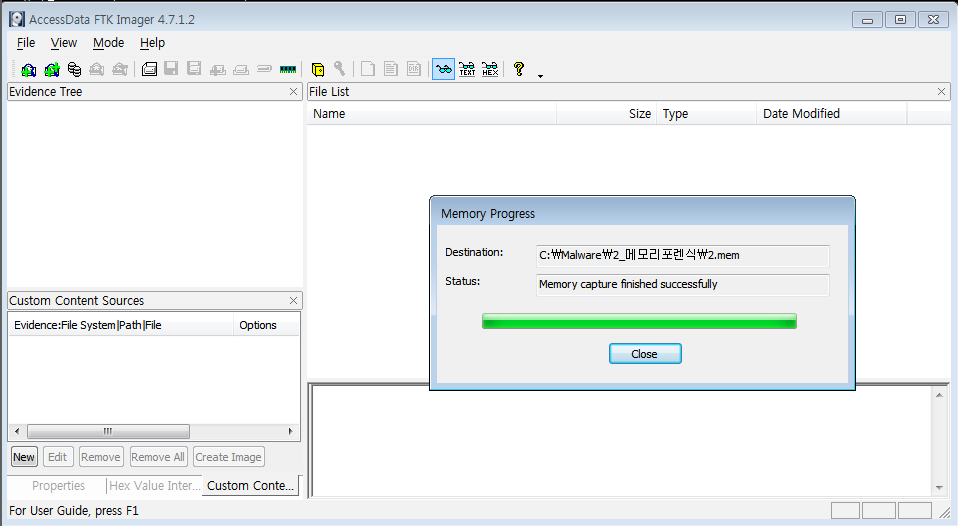Click Add All Attached Devices icon

51,69
